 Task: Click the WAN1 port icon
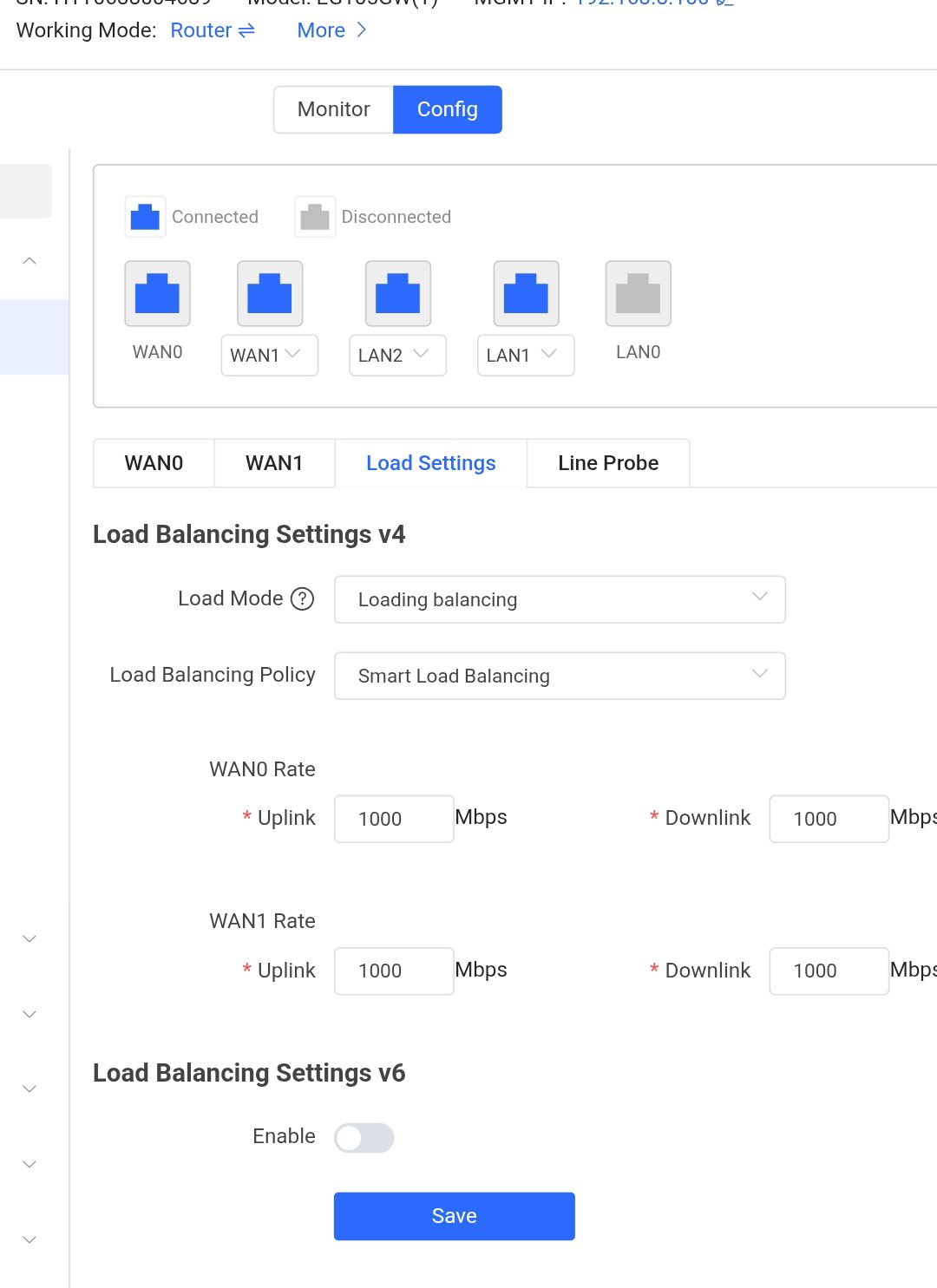click(270, 293)
